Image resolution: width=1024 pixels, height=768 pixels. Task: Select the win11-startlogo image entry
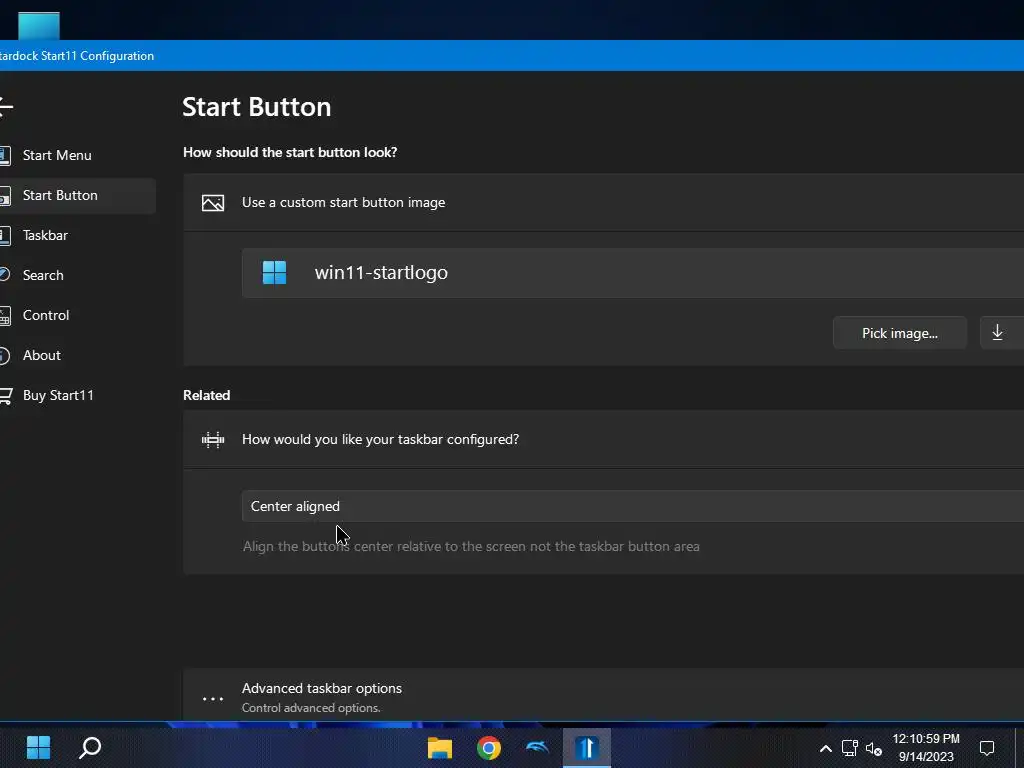(633, 272)
